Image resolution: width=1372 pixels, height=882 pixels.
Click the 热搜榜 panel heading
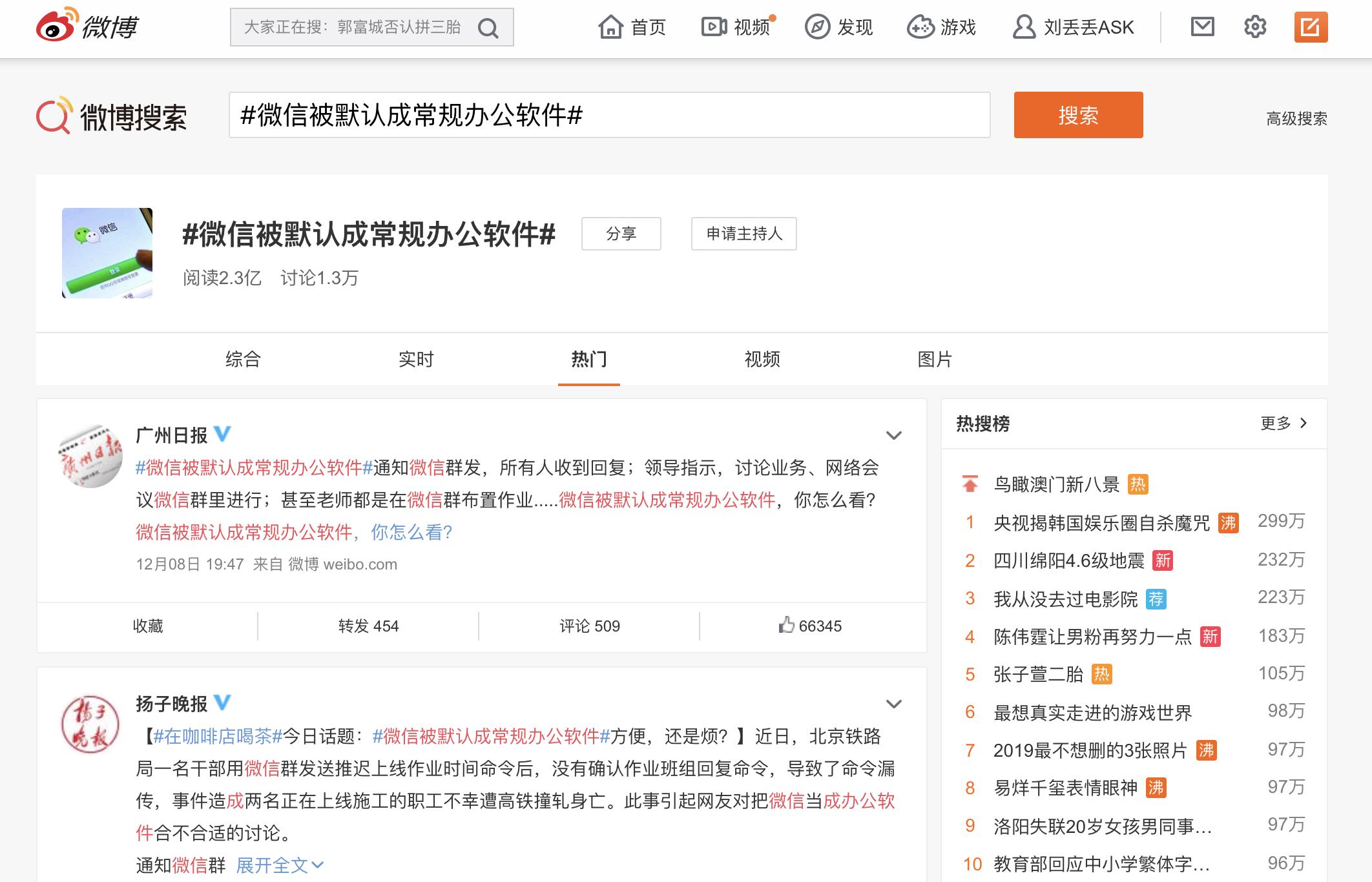tap(982, 424)
